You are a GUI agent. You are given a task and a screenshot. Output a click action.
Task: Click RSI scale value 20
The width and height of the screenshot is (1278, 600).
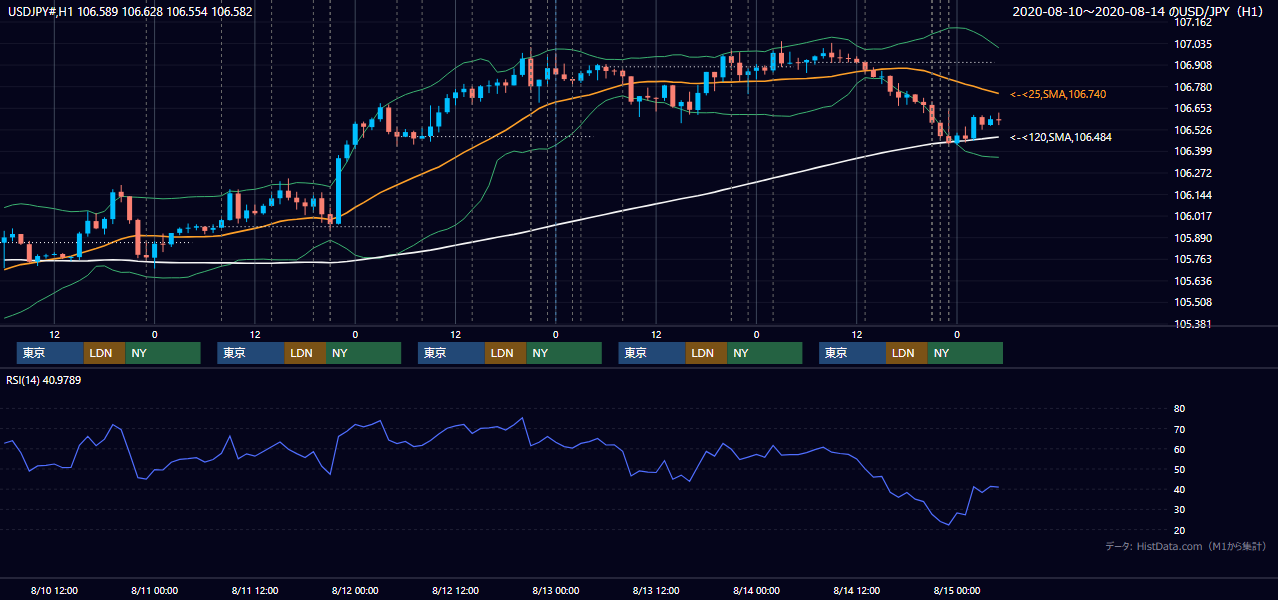tap(1179, 530)
